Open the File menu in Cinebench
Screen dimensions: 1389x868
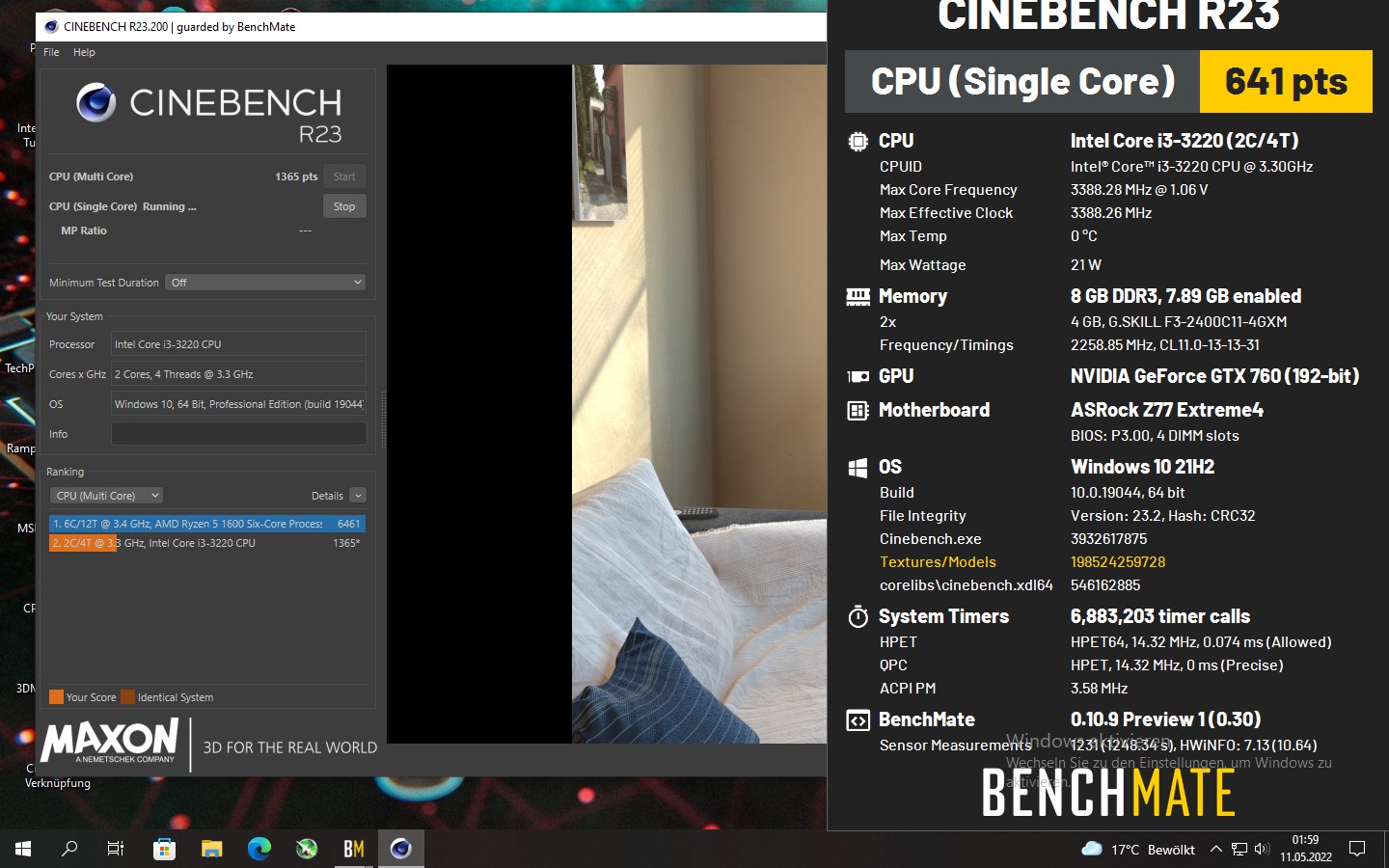[51, 52]
